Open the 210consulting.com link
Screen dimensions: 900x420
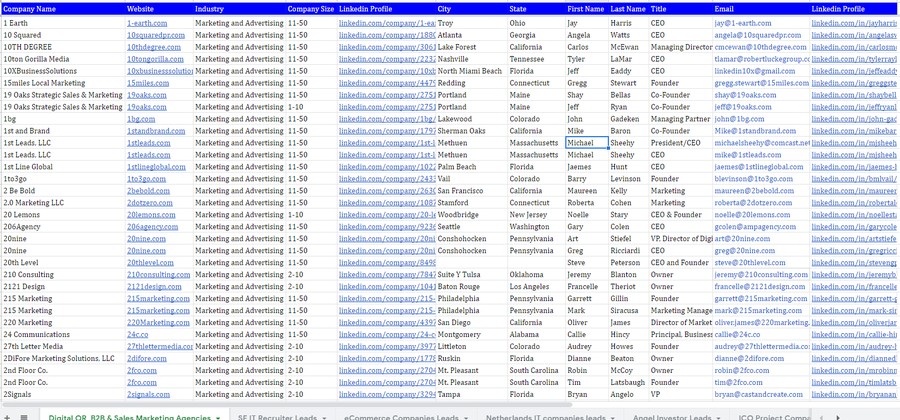click(x=158, y=275)
